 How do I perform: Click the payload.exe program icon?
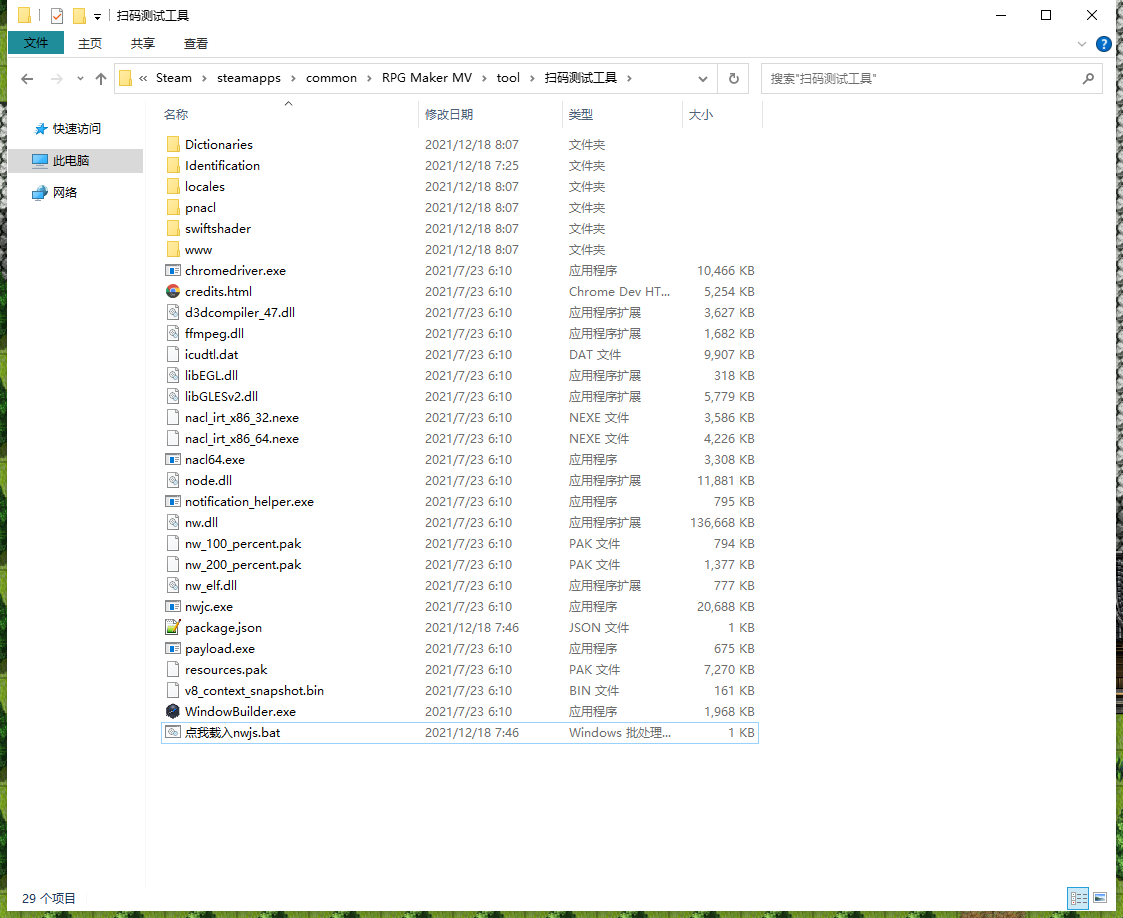pos(173,649)
